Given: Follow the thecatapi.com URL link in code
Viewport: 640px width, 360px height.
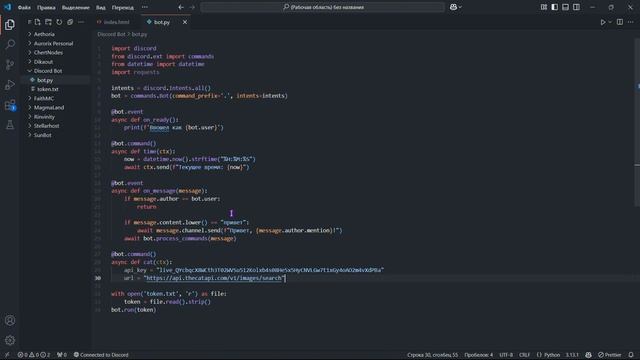Looking at the screenshot, I should coord(213,278).
